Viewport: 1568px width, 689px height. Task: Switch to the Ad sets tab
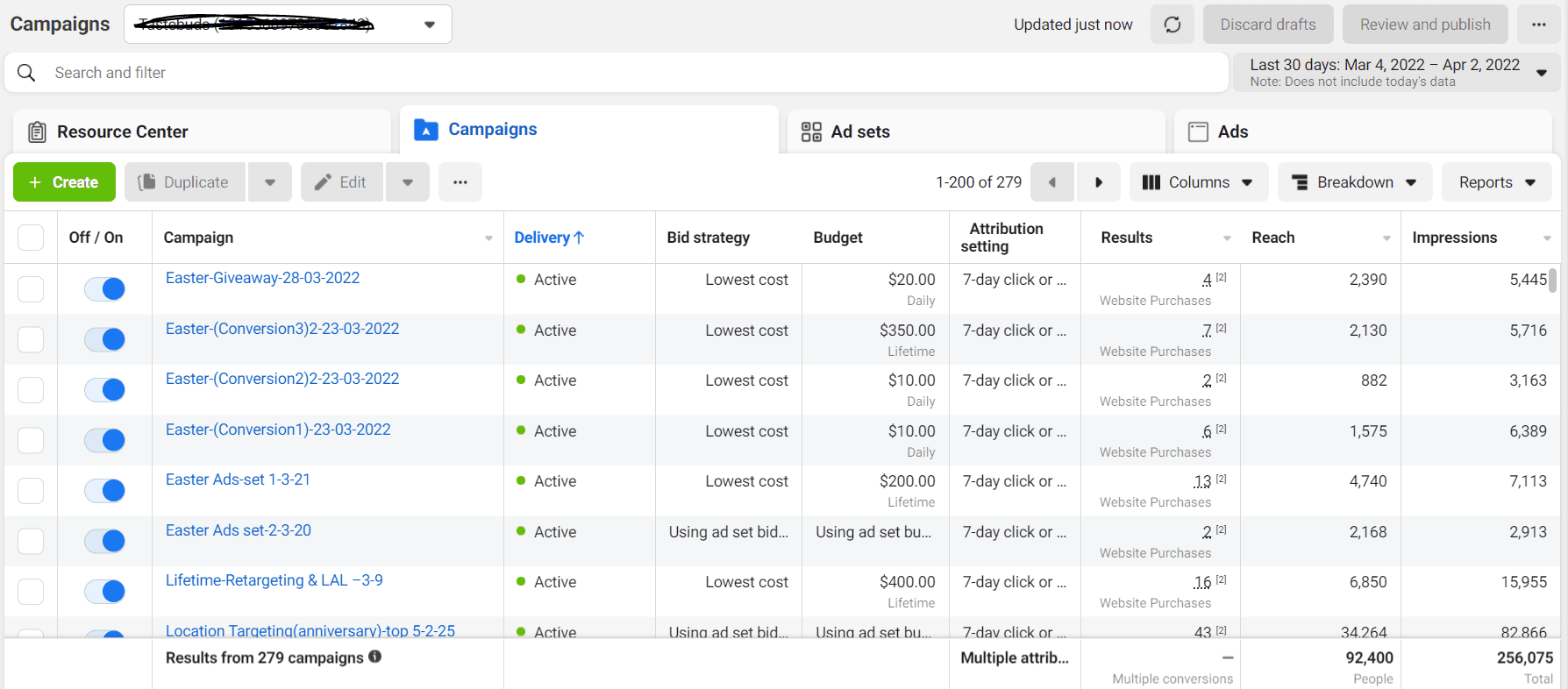click(976, 131)
